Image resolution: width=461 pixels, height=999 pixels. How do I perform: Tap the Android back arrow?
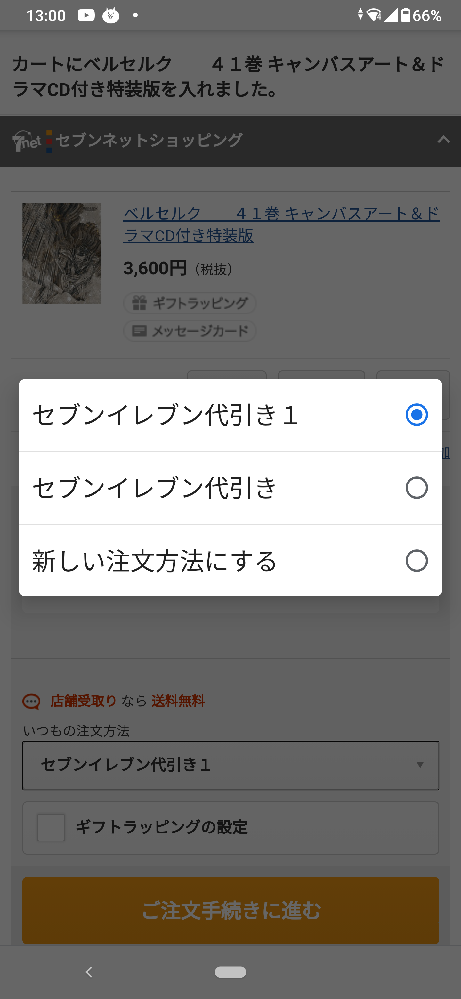click(x=89, y=972)
